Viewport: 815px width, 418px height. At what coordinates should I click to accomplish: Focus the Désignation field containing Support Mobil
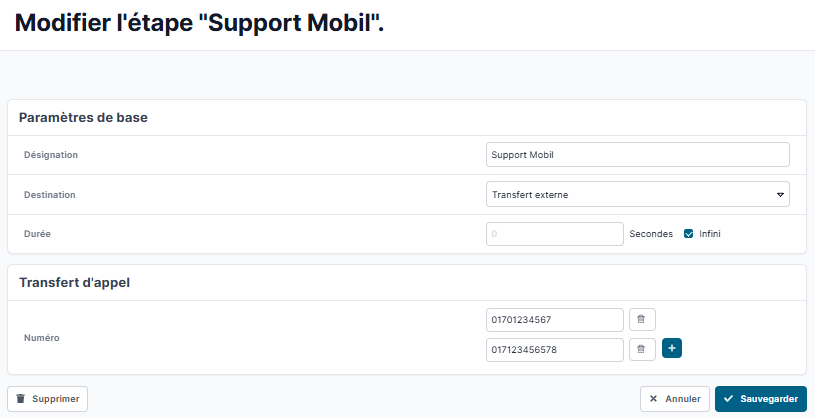[638, 154]
